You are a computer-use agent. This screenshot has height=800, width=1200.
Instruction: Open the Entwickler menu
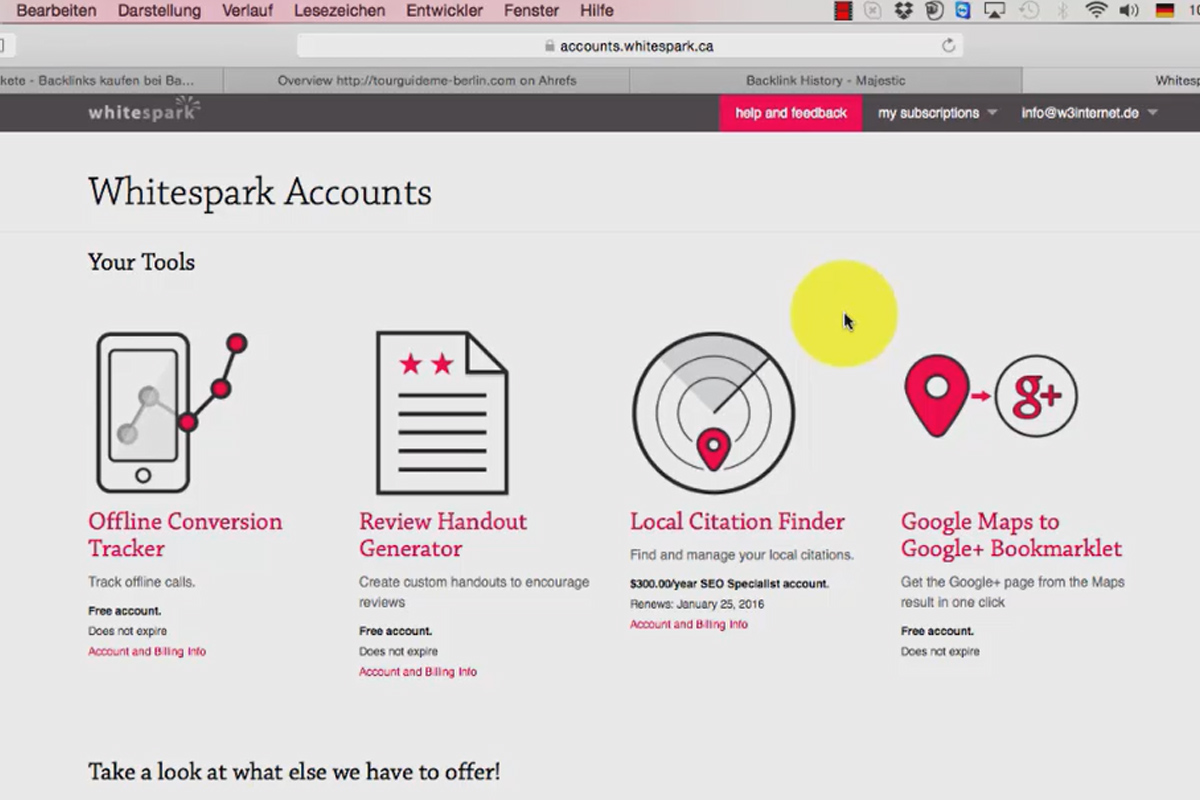click(444, 11)
